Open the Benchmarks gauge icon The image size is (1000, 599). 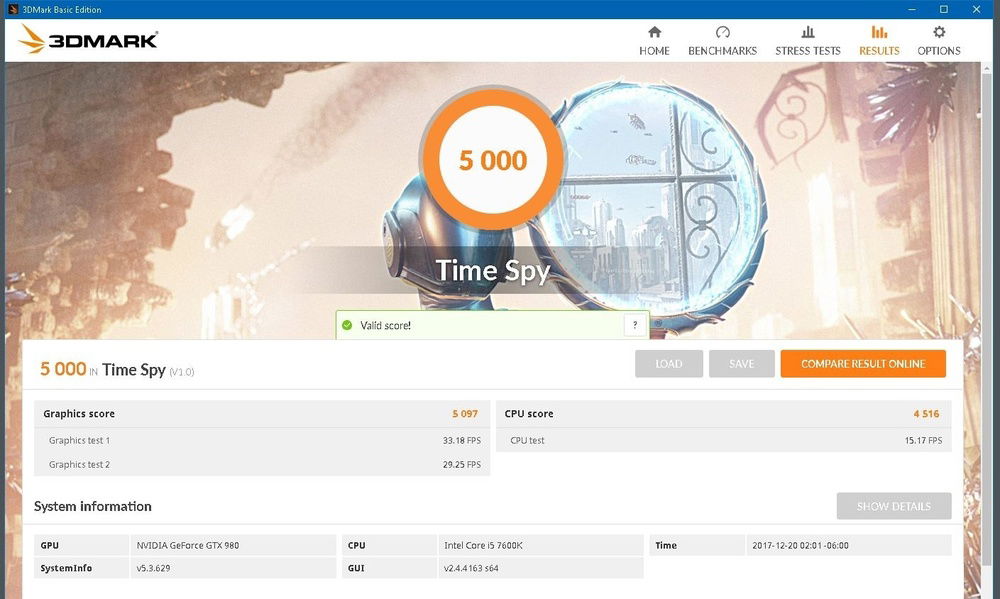[x=722, y=32]
